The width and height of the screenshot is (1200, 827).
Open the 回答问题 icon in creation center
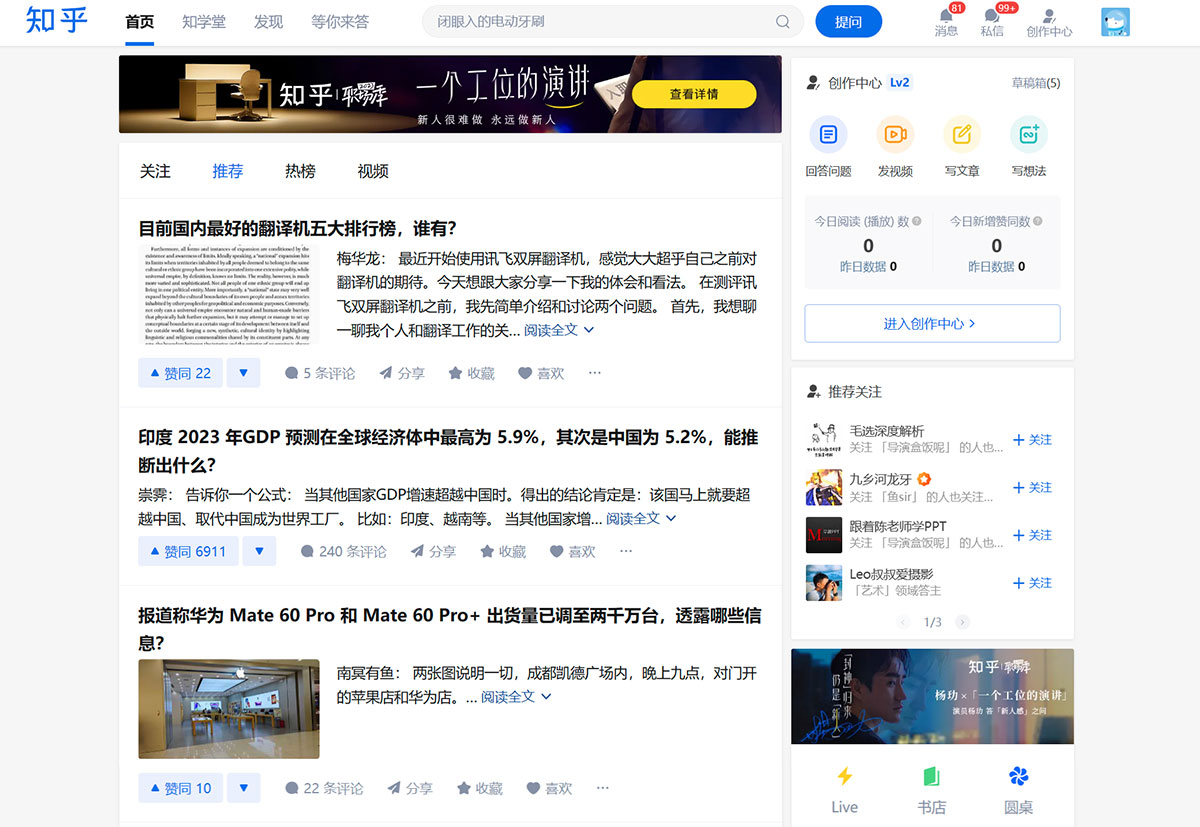point(828,134)
